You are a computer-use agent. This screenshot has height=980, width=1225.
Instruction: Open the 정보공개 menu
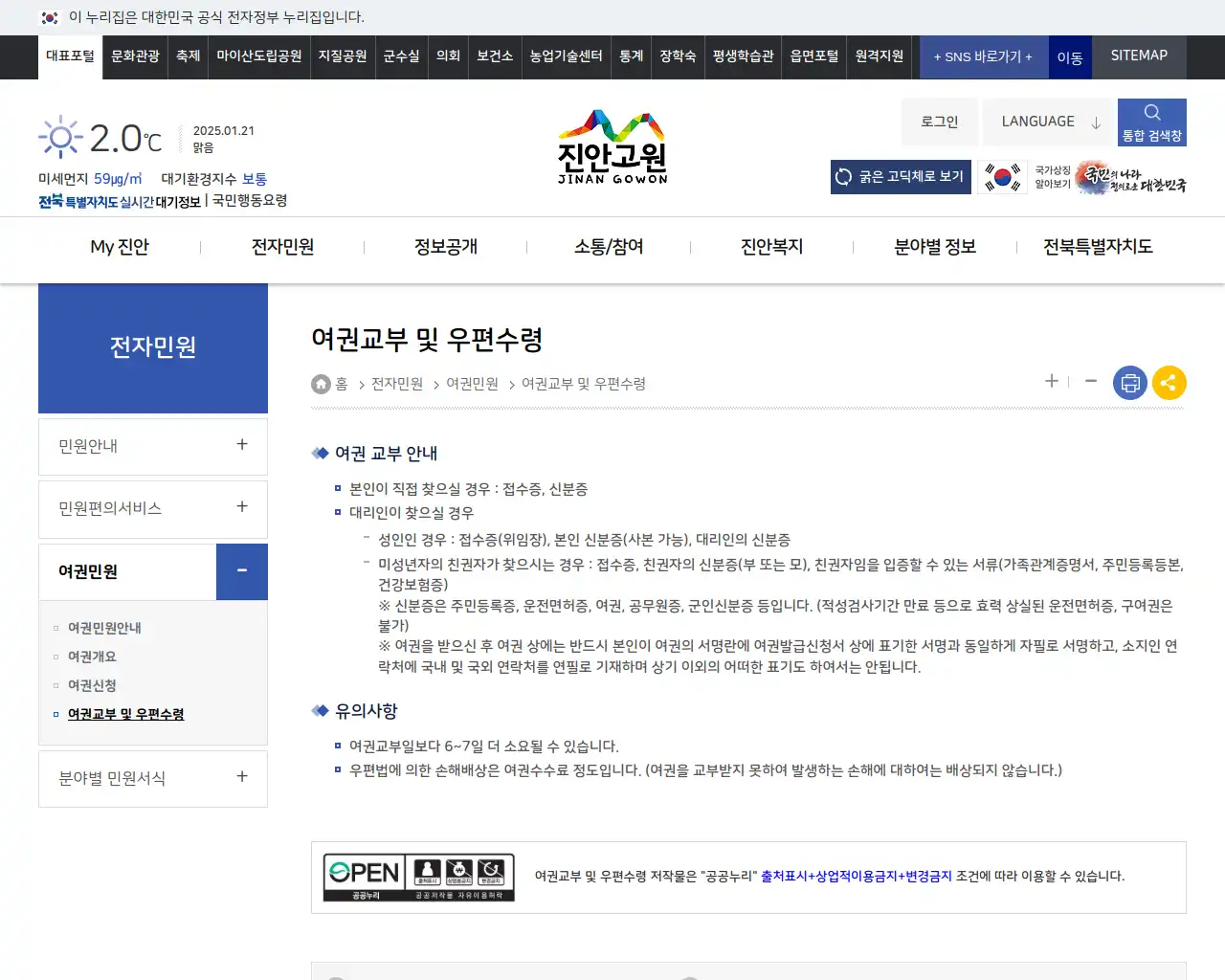click(444, 247)
